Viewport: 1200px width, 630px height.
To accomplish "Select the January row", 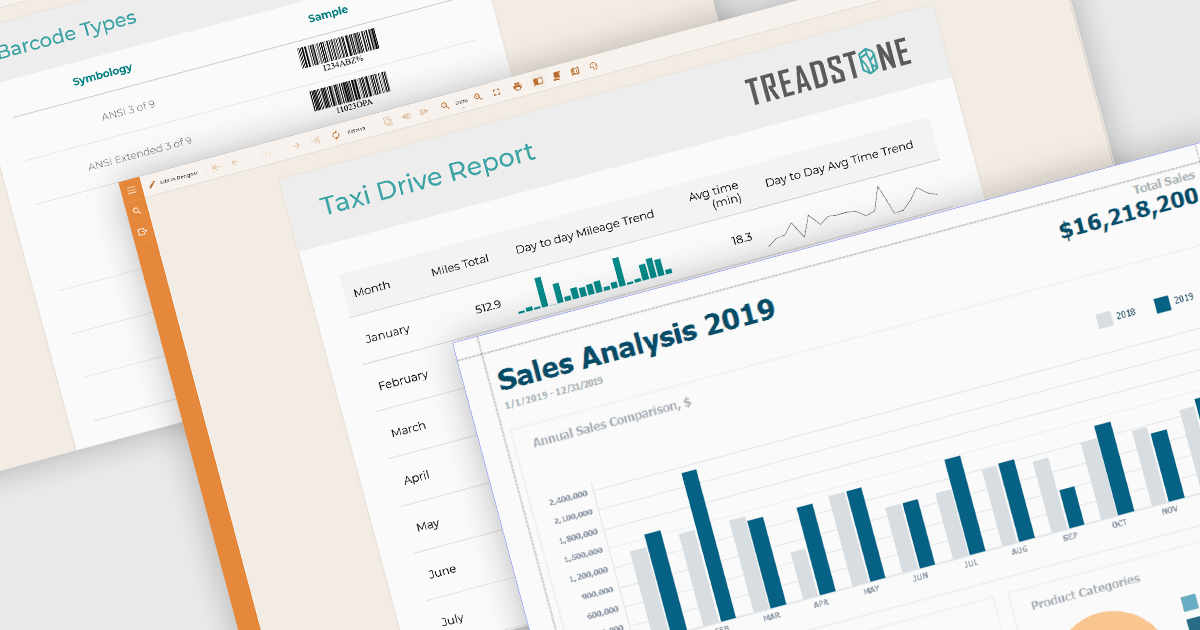I will pyautogui.click(x=387, y=333).
